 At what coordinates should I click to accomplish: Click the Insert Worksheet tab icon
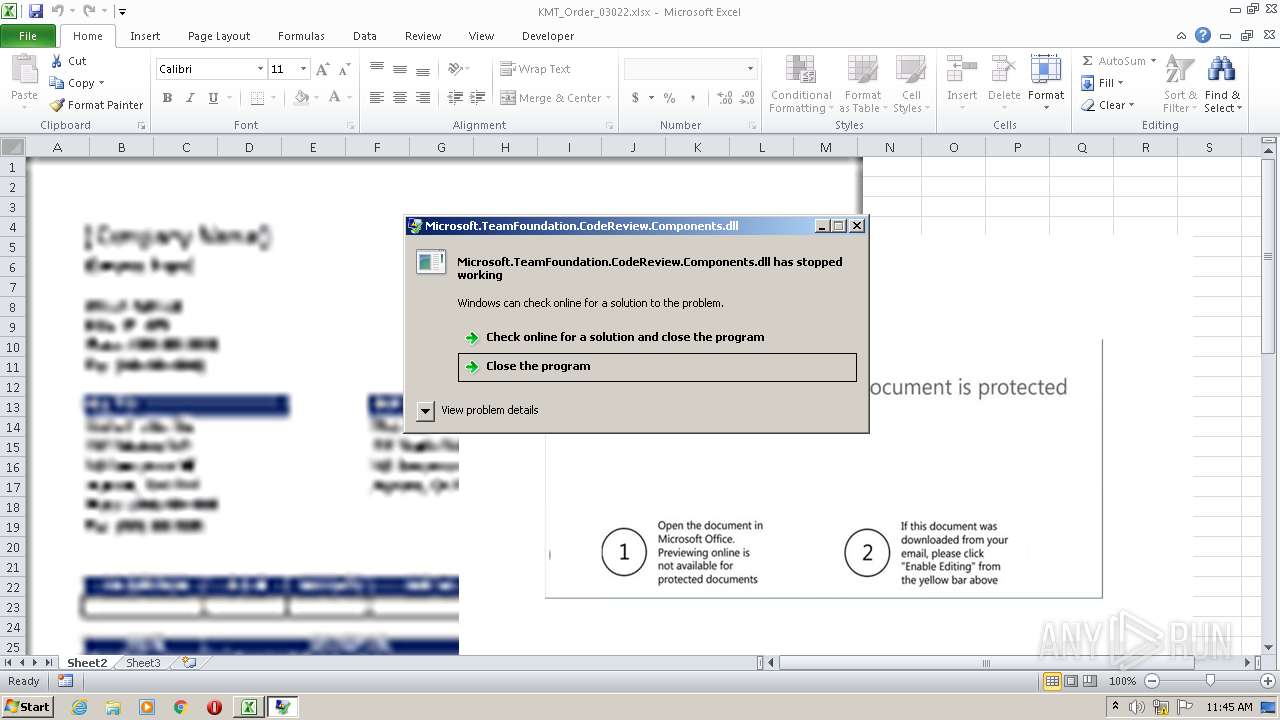click(189, 663)
